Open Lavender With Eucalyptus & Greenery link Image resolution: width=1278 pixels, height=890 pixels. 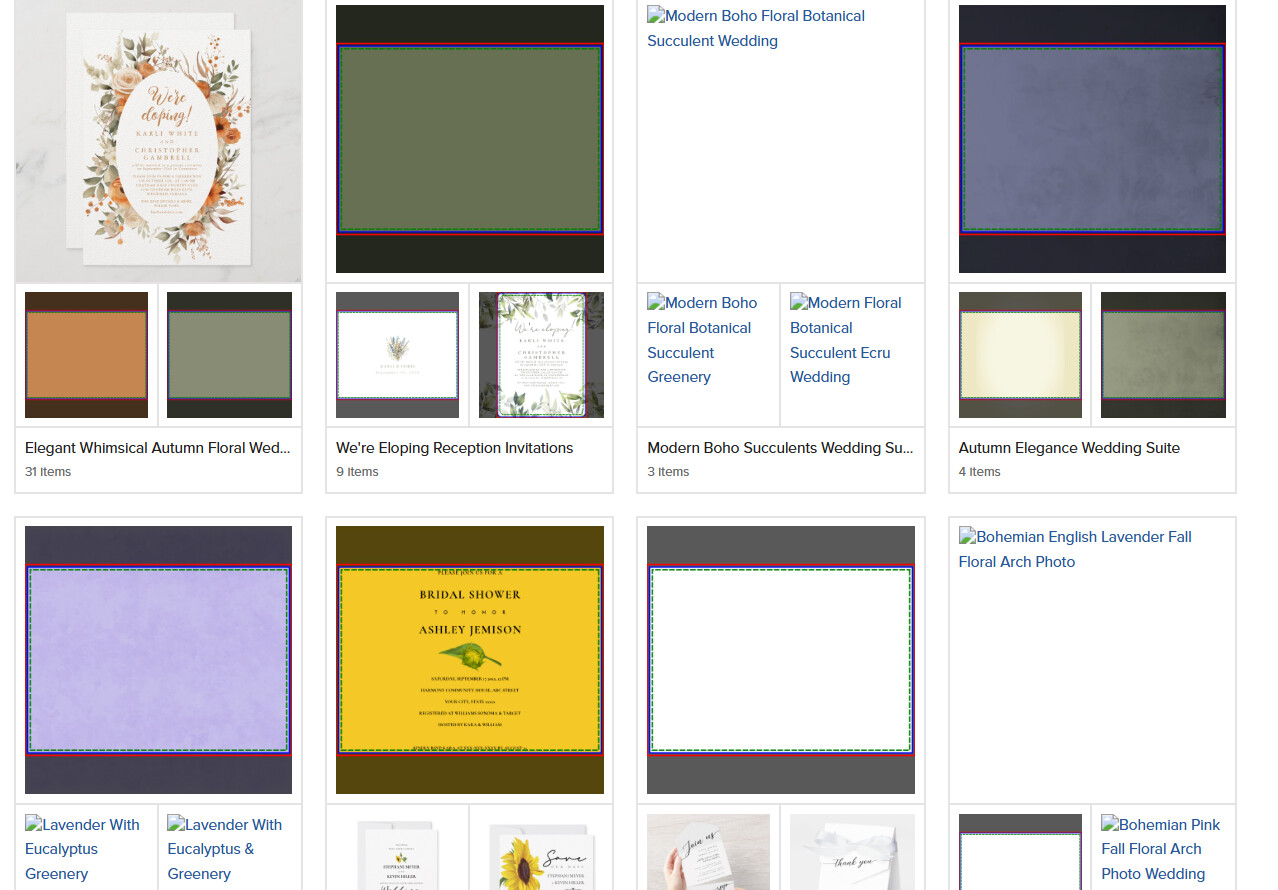click(225, 849)
